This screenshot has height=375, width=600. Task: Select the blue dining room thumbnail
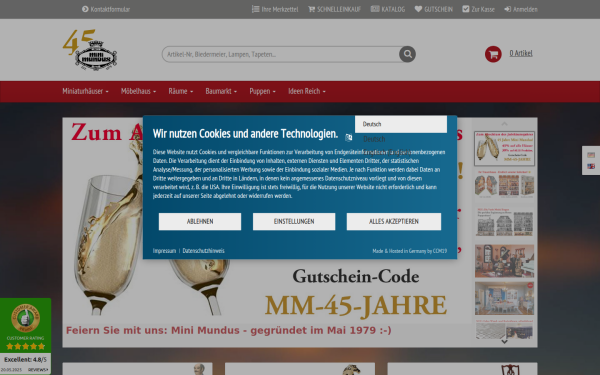(504, 298)
